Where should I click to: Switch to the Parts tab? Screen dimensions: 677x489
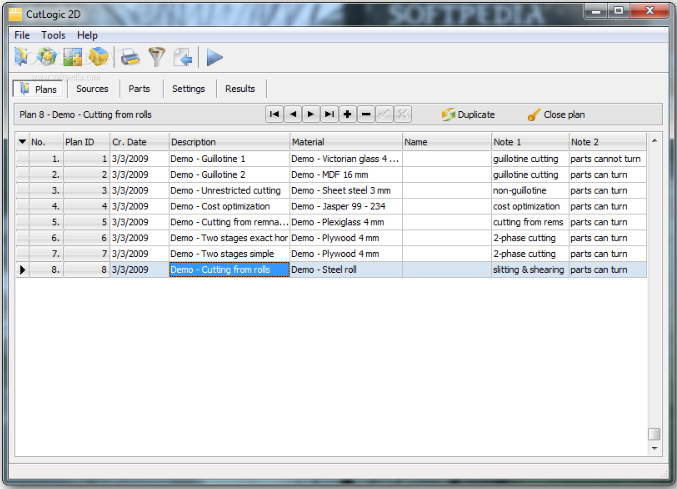[139, 89]
